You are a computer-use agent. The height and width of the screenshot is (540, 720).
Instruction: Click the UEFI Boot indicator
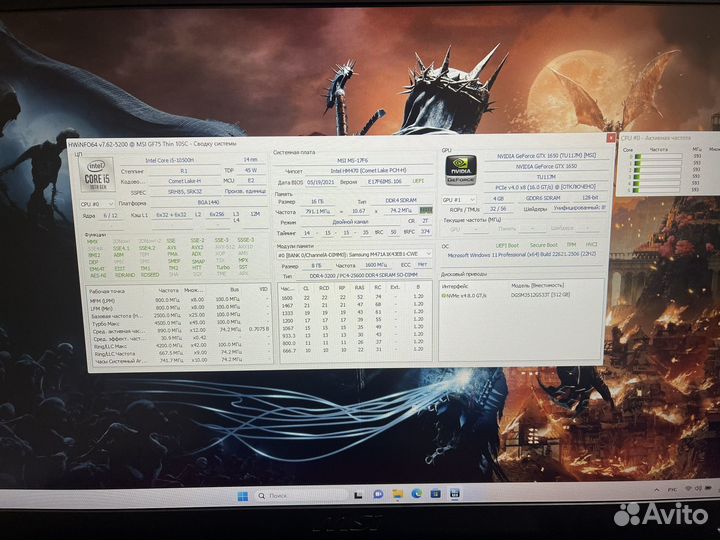(x=507, y=245)
